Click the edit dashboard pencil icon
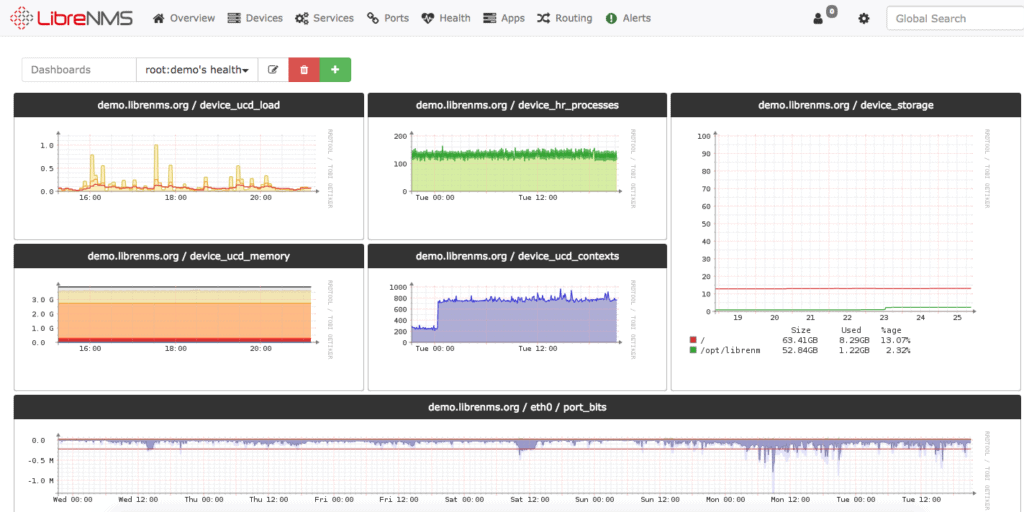 pos(273,70)
